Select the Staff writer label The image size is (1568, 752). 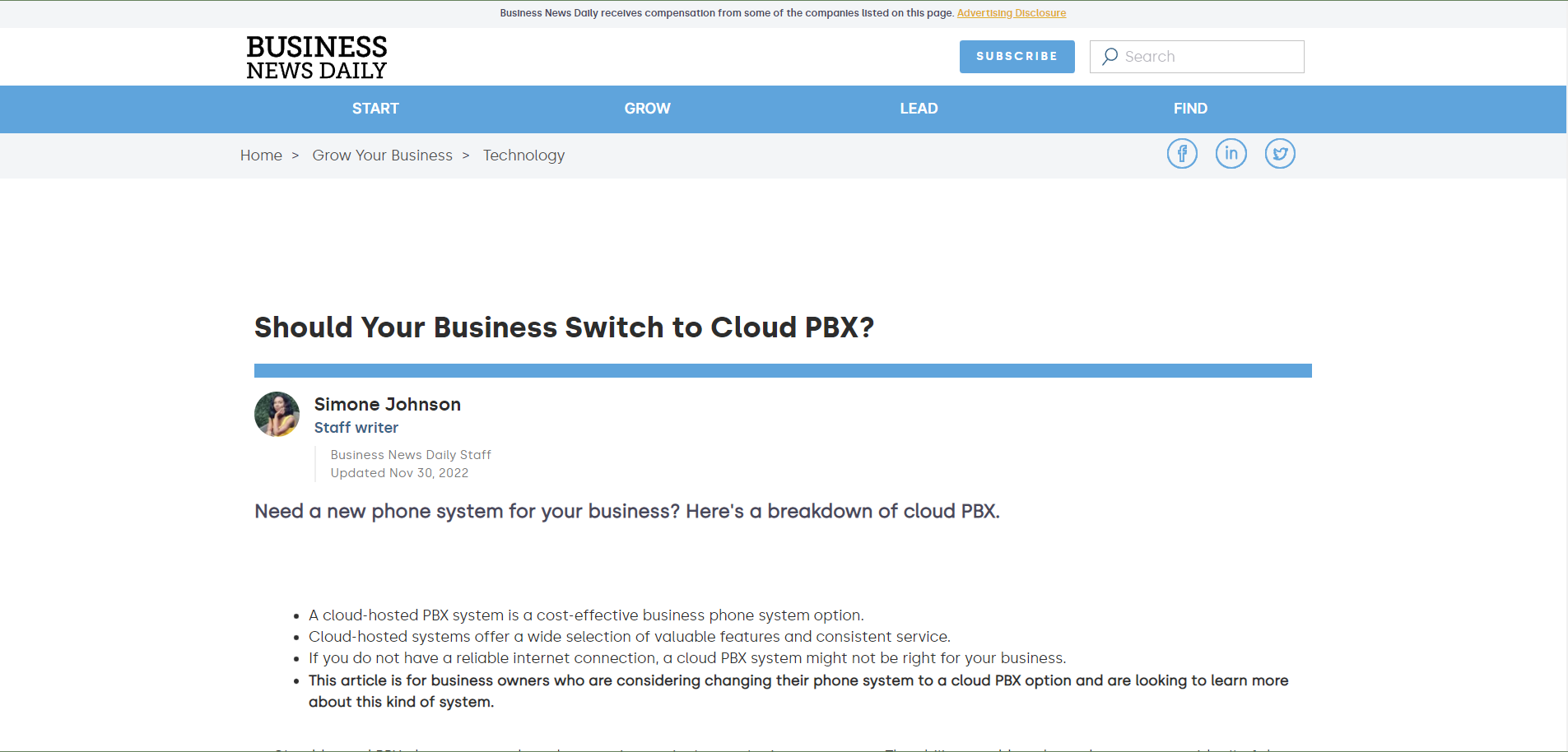point(356,428)
